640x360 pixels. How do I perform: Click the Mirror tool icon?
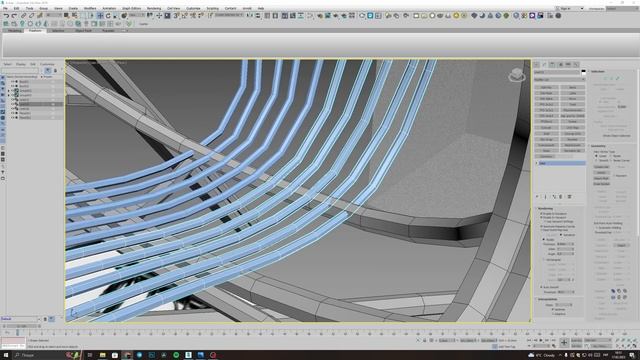250,16
